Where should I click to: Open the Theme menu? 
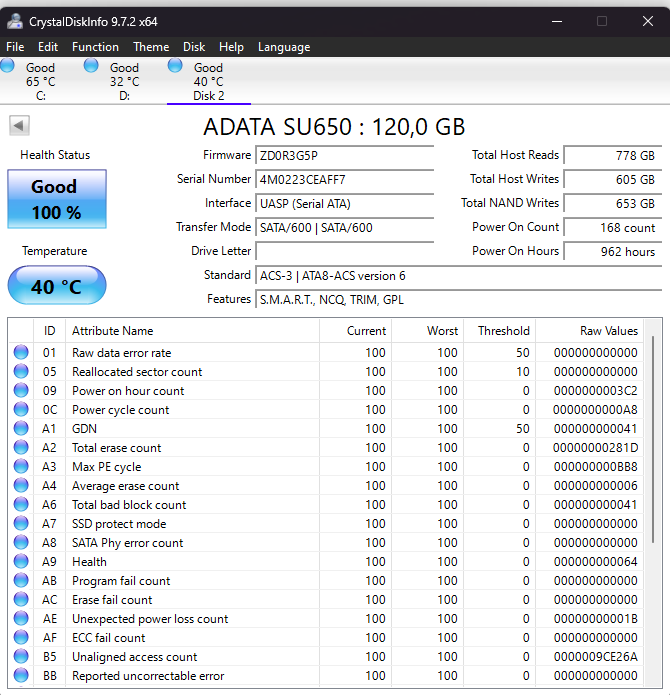(151, 47)
